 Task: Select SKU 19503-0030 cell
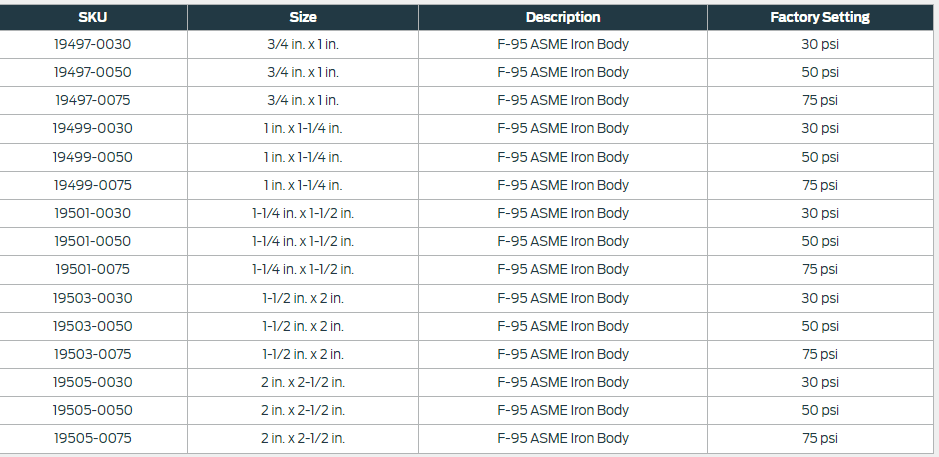pos(93,298)
